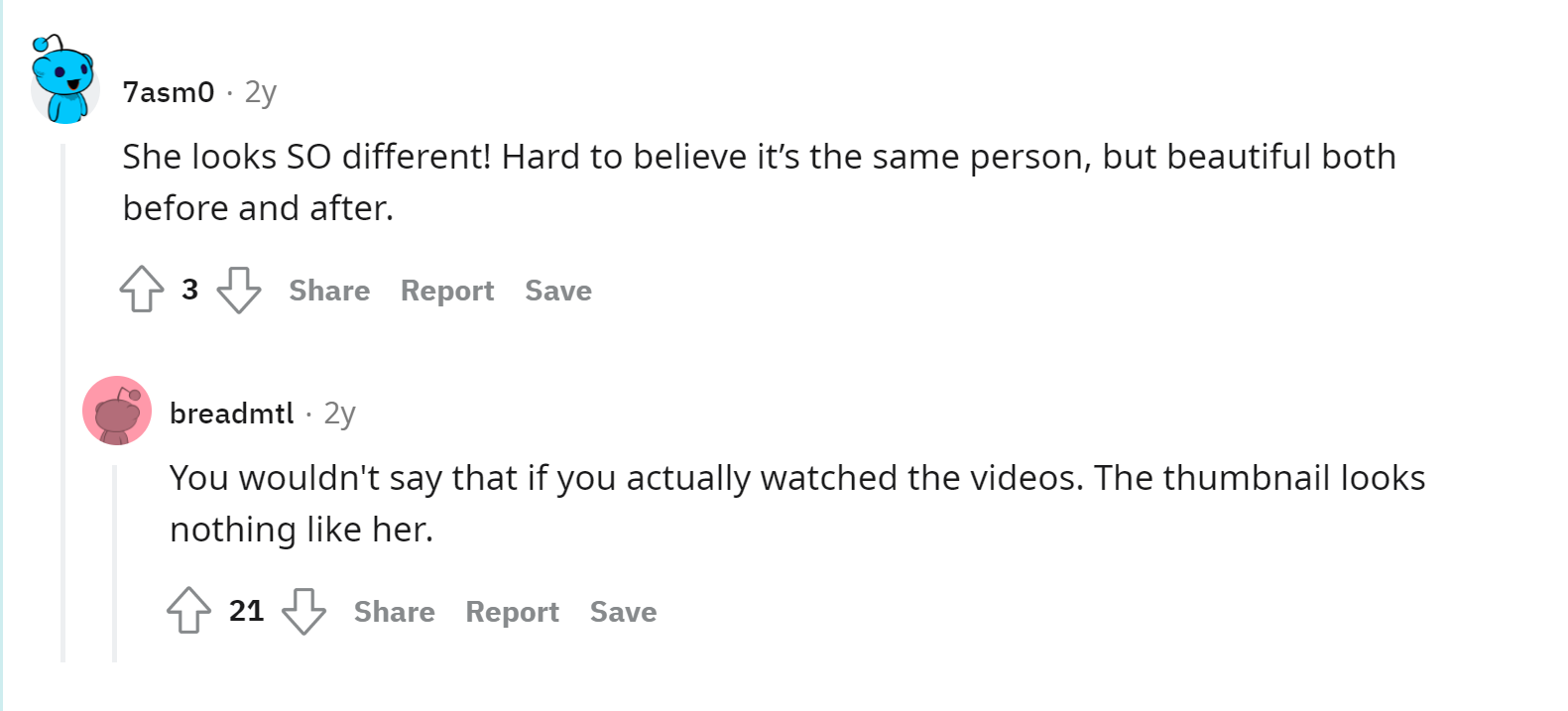Downvote the breadmtl reply
This screenshot has height=711, width=1568.
(303, 611)
